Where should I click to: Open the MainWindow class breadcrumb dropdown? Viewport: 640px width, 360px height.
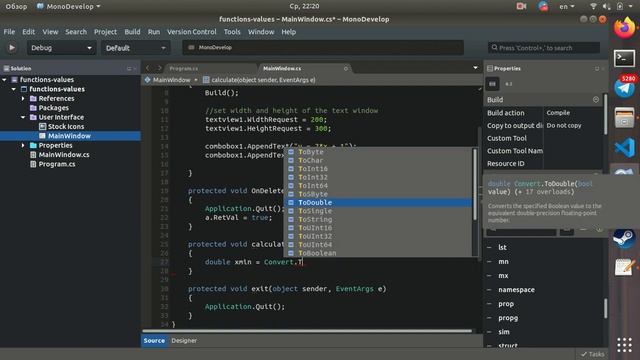[x=171, y=80]
